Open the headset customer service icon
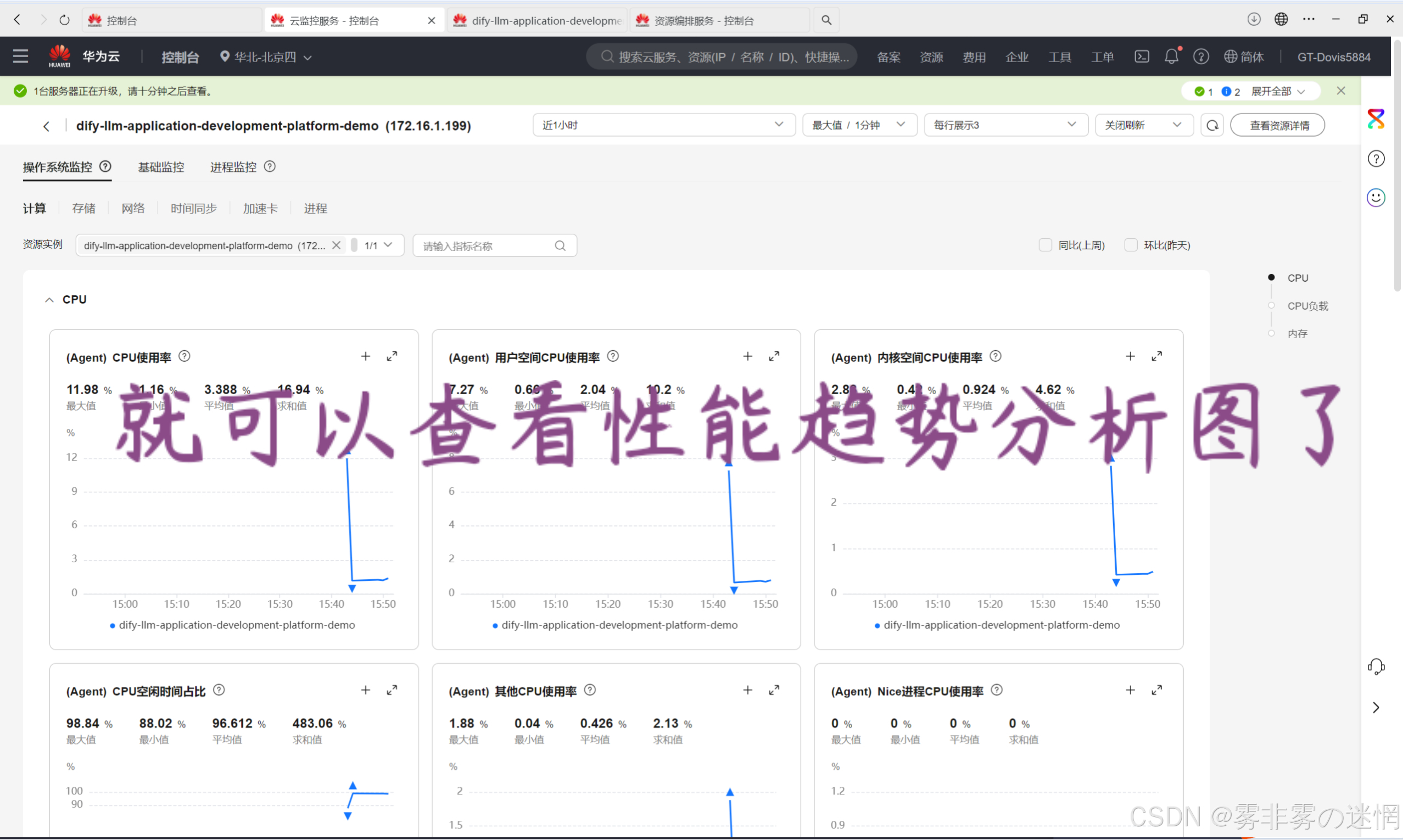This screenshot has height=840, width=1403. [x=1376, y=667]
